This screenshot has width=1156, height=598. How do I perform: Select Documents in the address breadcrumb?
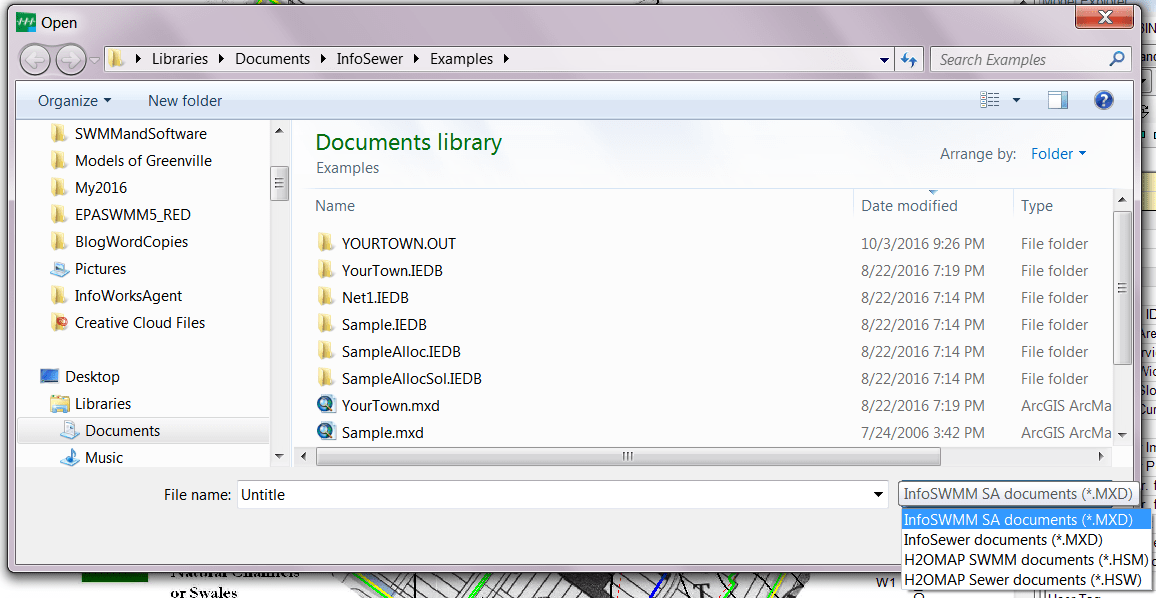point(272,59)
